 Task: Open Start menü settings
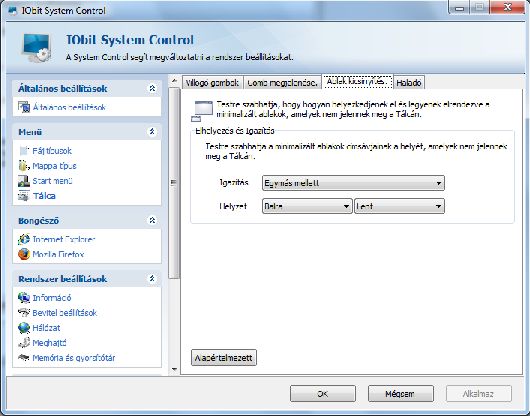pos(52,181)
